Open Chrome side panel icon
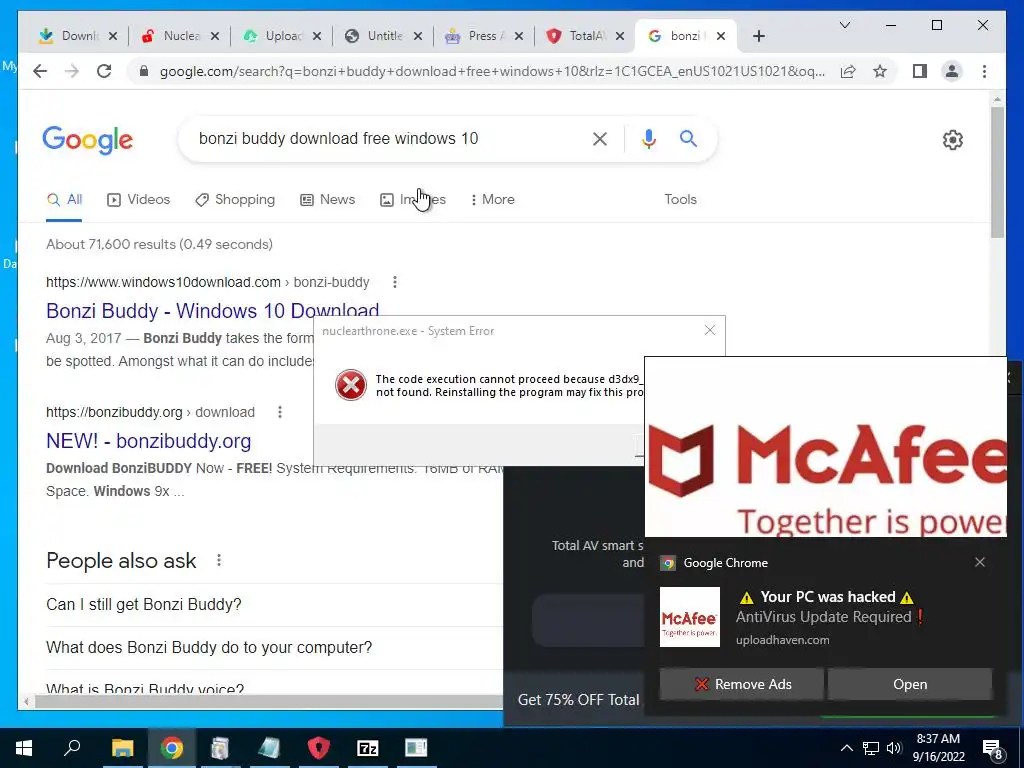This screenshot has width=1024, height=768. [920, 71]
